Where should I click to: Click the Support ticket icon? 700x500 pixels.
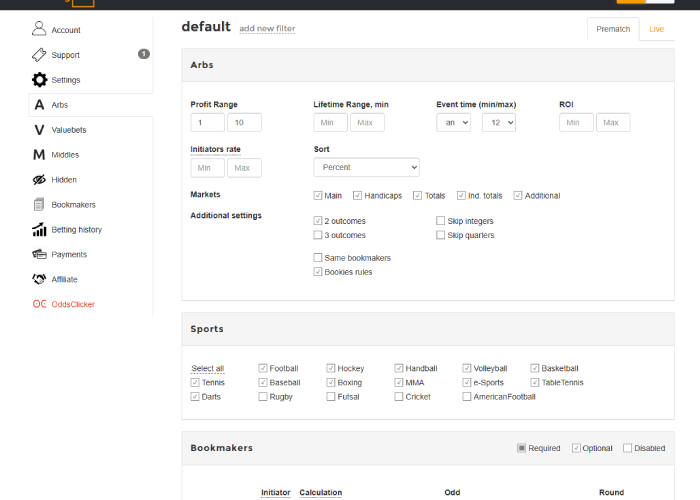pos(39,54)
